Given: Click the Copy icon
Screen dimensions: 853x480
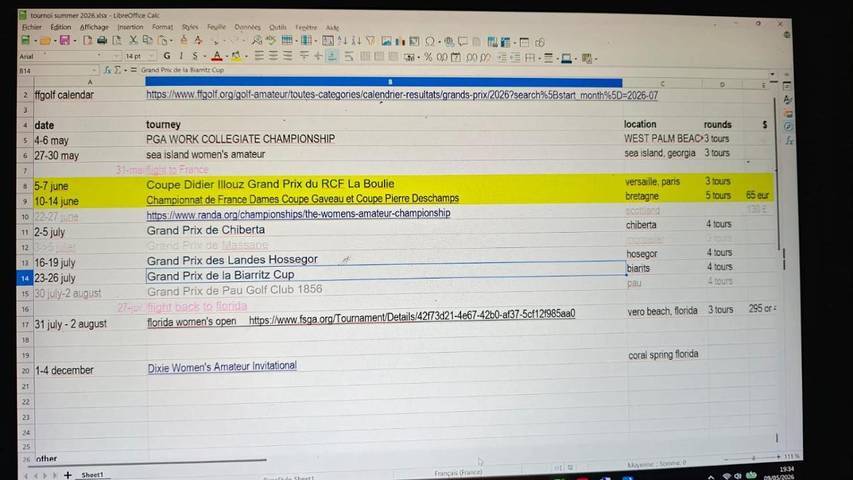Looking at the screenshot, I should (x=147, y=41).
